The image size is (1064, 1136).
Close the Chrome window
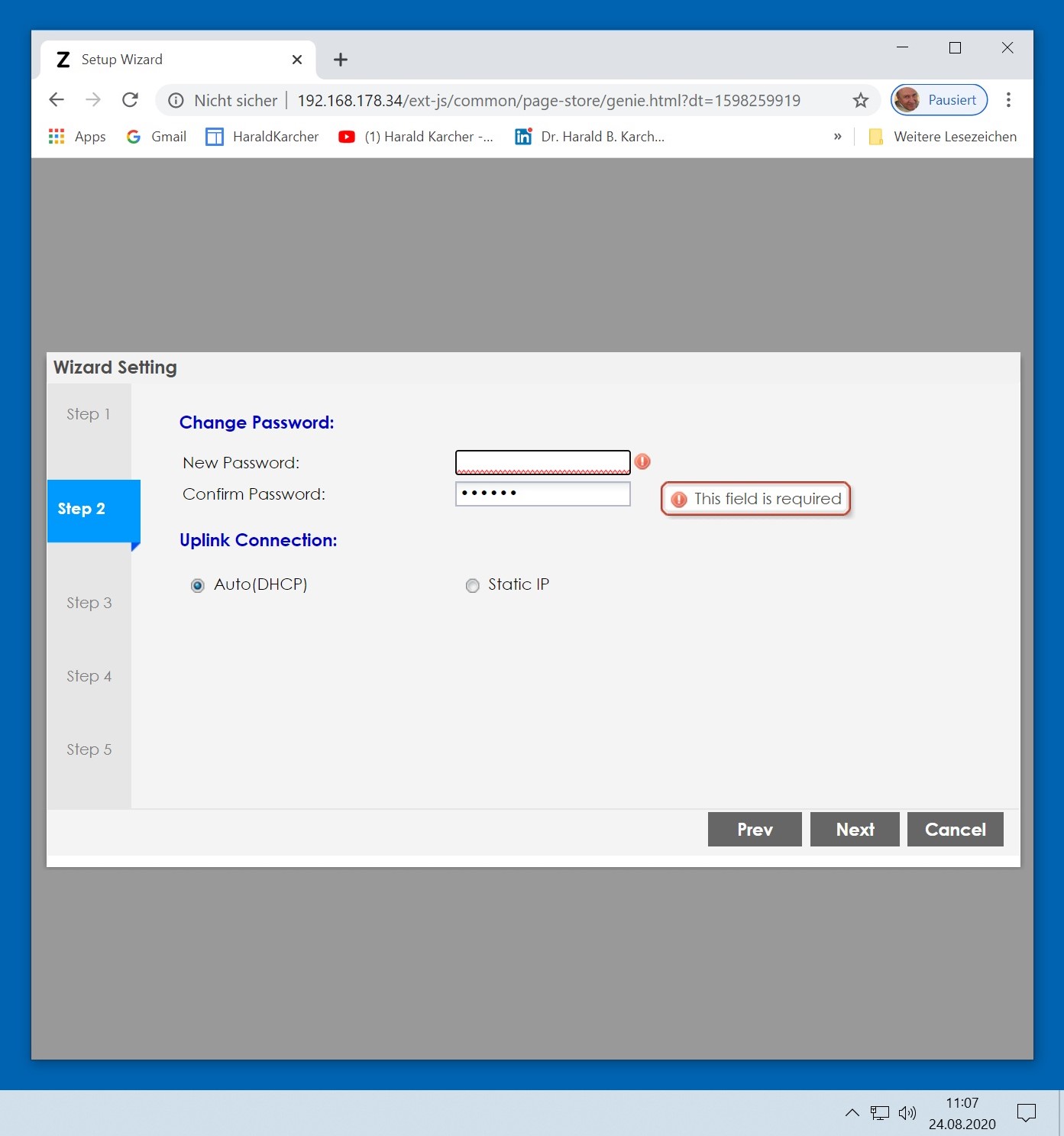[x=1007, y=47]
